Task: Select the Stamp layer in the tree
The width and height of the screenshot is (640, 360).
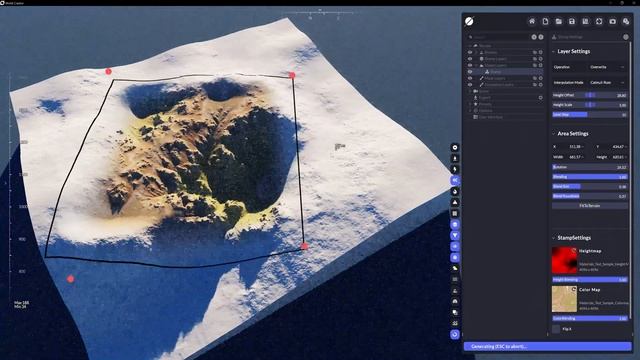Action: pos(505,72)
